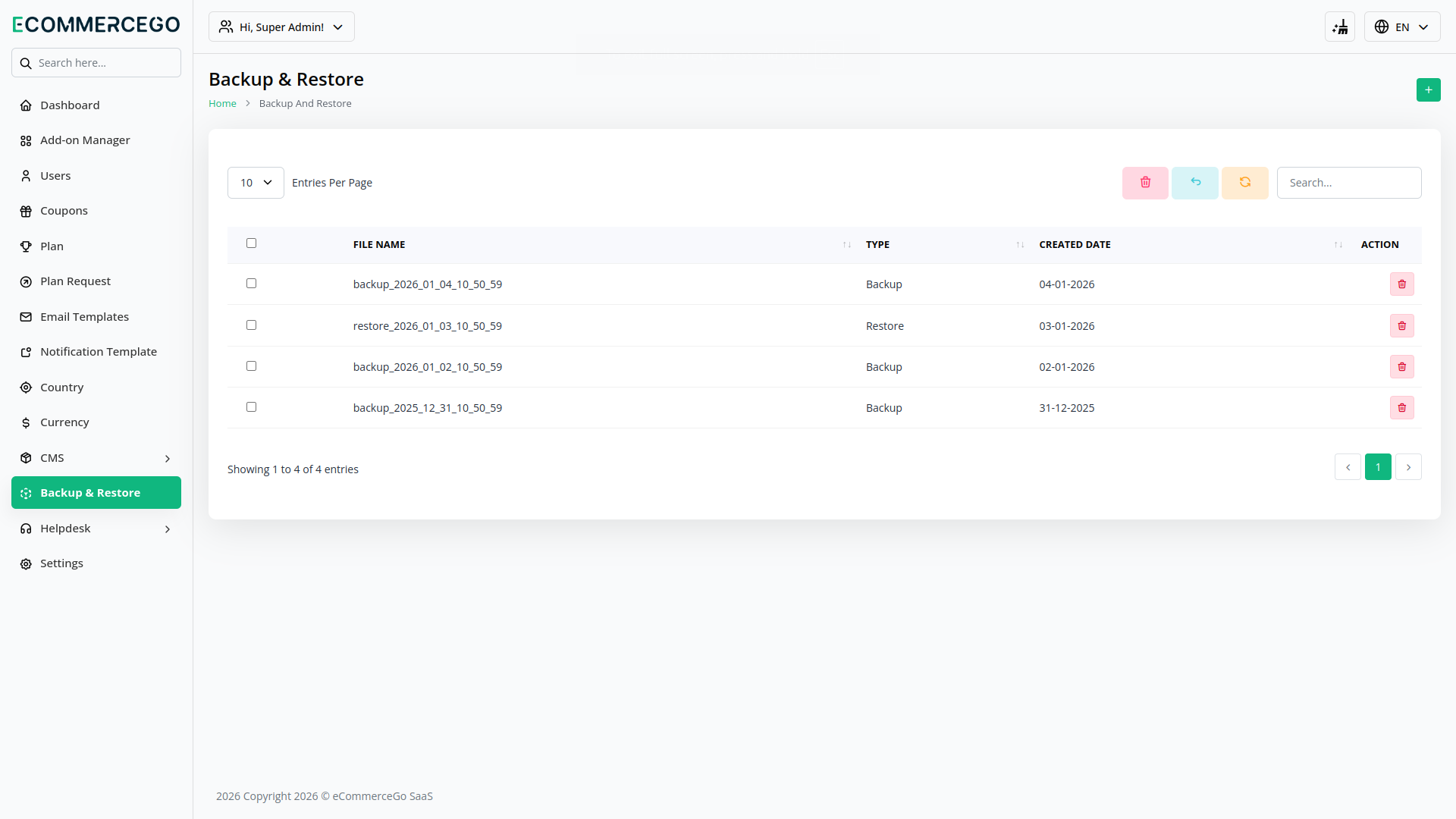Sort table by Type column arrows

(1020, 245)
